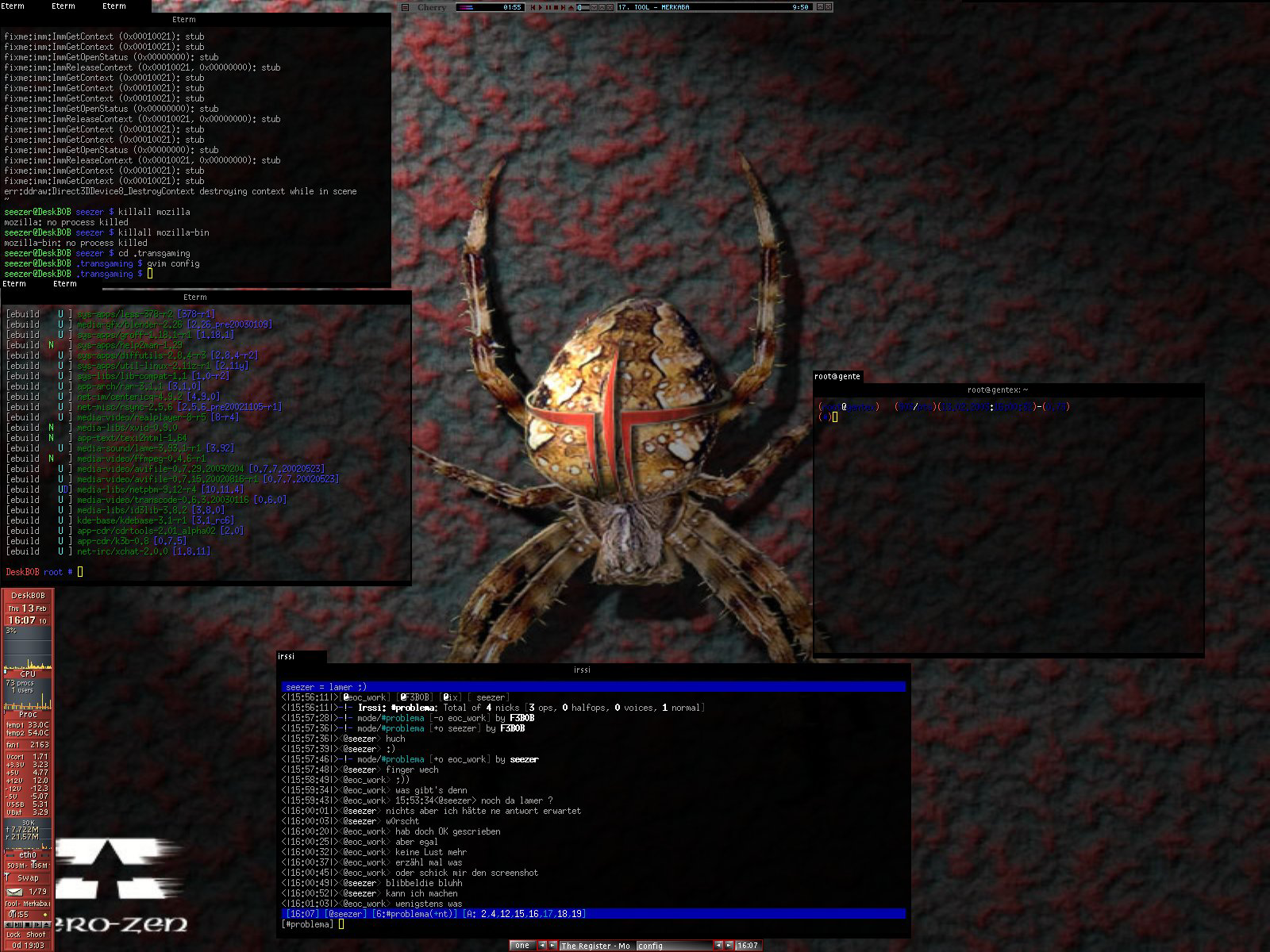Click the right arrow beside the taskbar clock
1270x952 pixels.
pos(729,946)
